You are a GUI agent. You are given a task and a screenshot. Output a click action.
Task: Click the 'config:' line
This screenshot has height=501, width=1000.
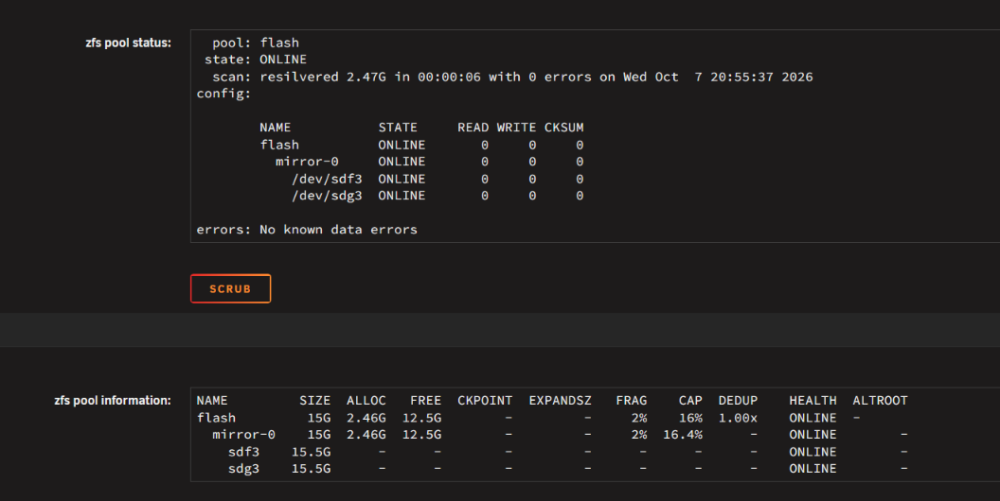(x=224, y=94)
